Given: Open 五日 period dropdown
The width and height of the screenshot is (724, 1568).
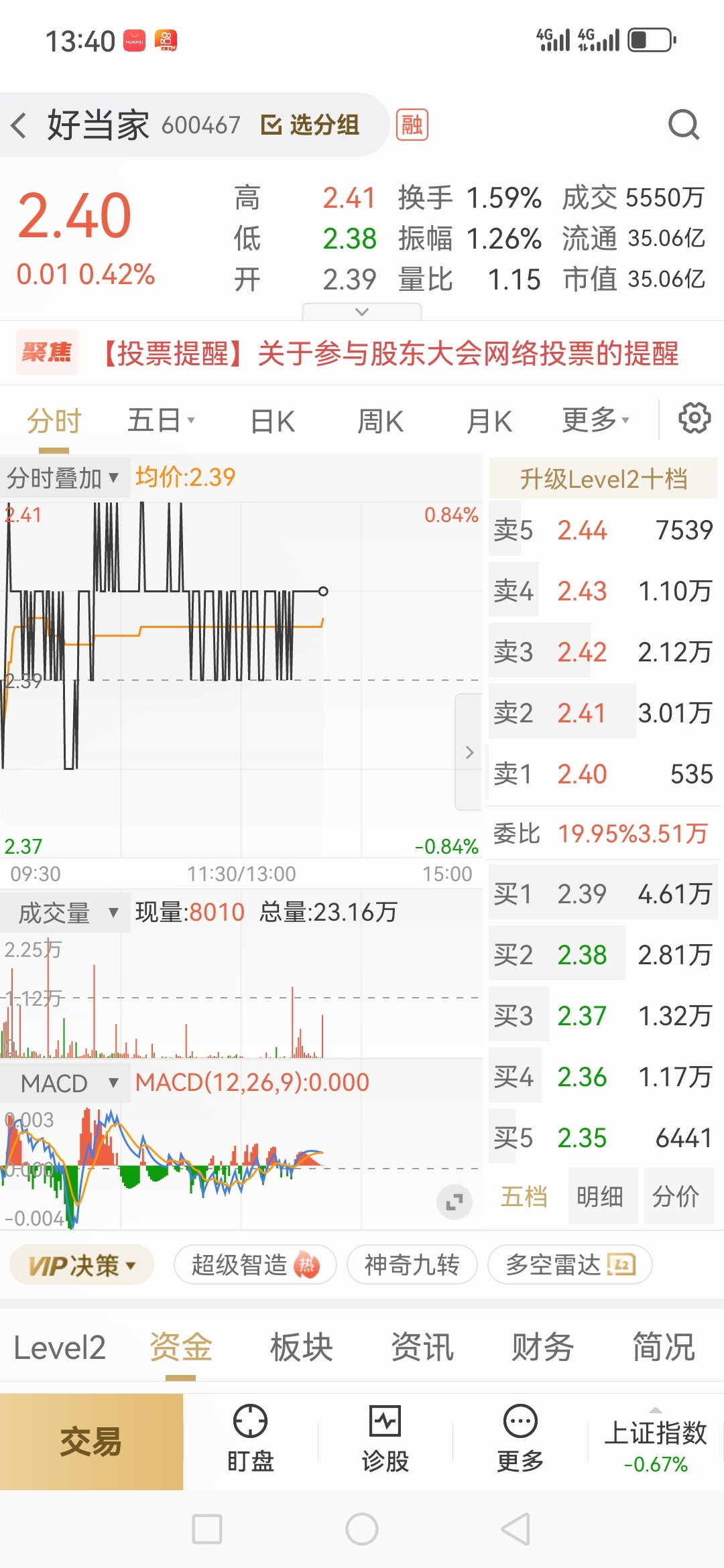Looking at the screenshot, I should pyautogui.click(x=162, y=421).
